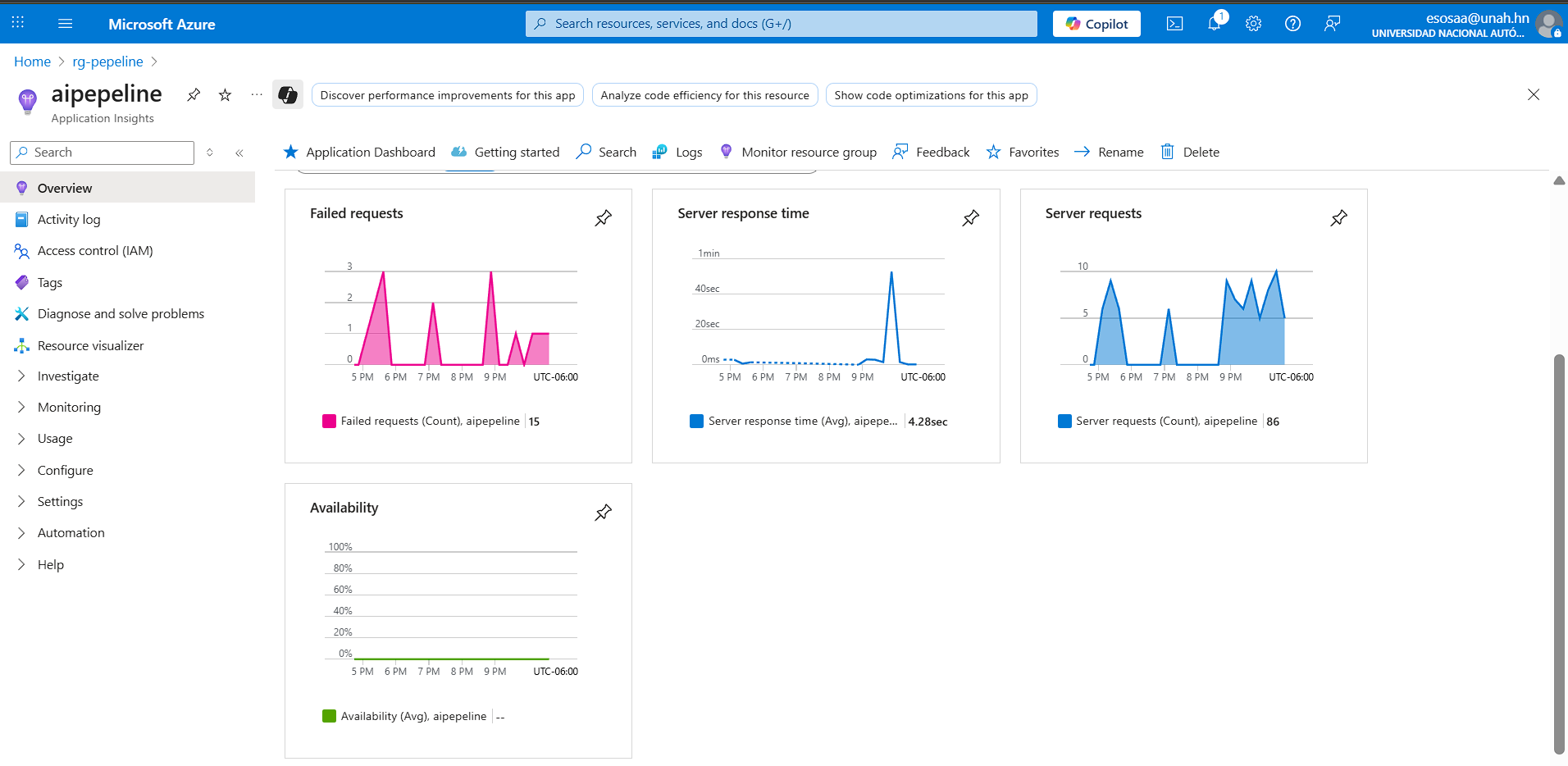This screenshot has width=1568, height=766.
Task: Open Activity log in sidebar
Action: click(x=69, y=219)
